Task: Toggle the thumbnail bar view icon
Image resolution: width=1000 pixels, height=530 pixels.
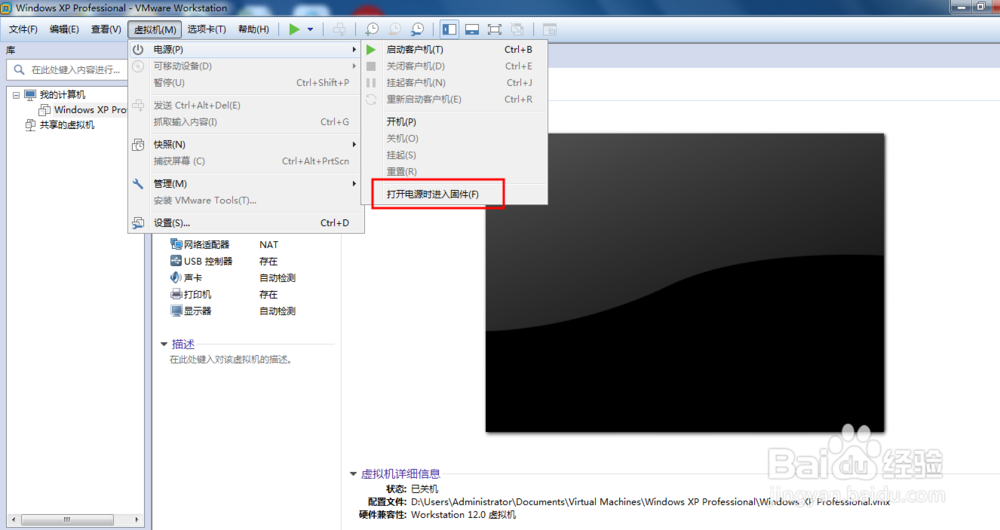Action: point(472,29)
